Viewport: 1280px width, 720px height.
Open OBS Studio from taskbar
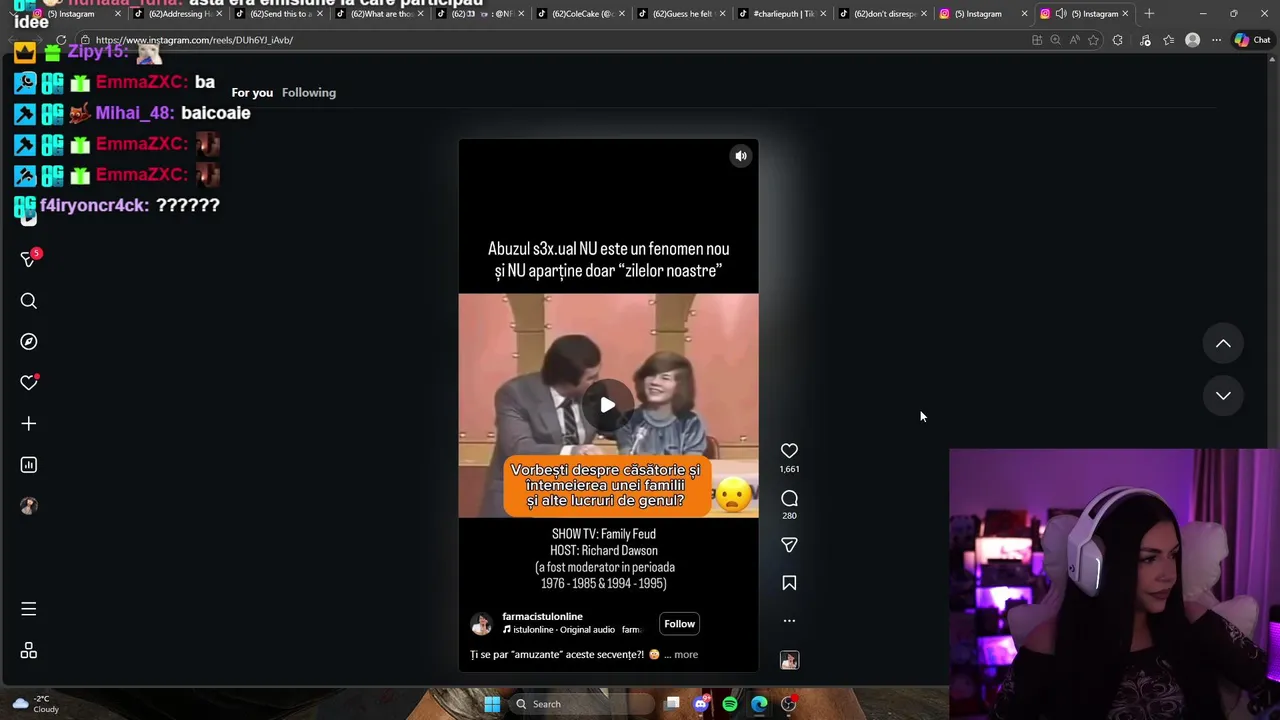pyautogui.click(x=789, y=704)
